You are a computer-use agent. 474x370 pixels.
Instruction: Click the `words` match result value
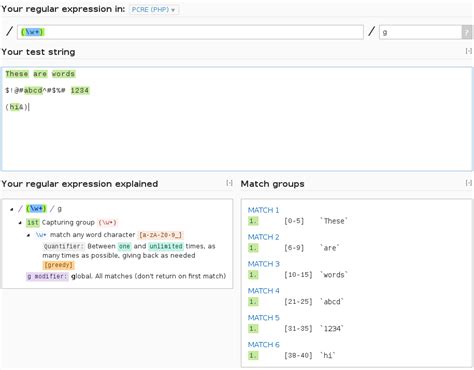(334, 275)
